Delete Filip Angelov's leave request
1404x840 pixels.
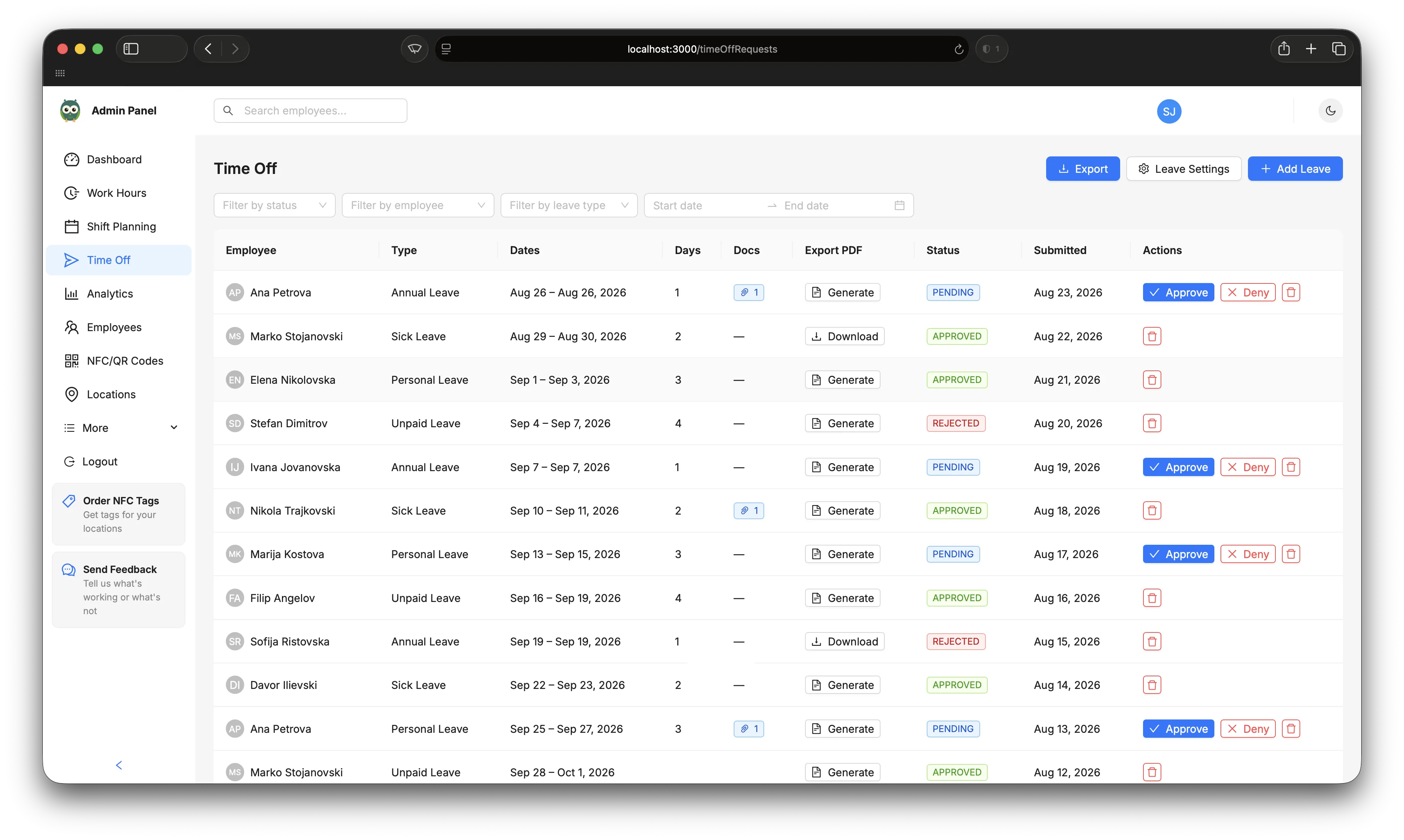1151,598
